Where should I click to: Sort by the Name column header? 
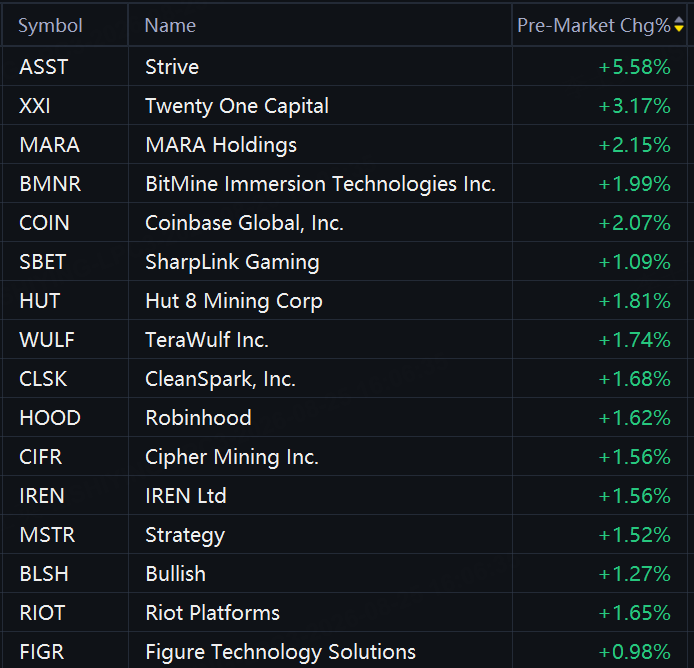pyautogui.click(x=170, y=26)
